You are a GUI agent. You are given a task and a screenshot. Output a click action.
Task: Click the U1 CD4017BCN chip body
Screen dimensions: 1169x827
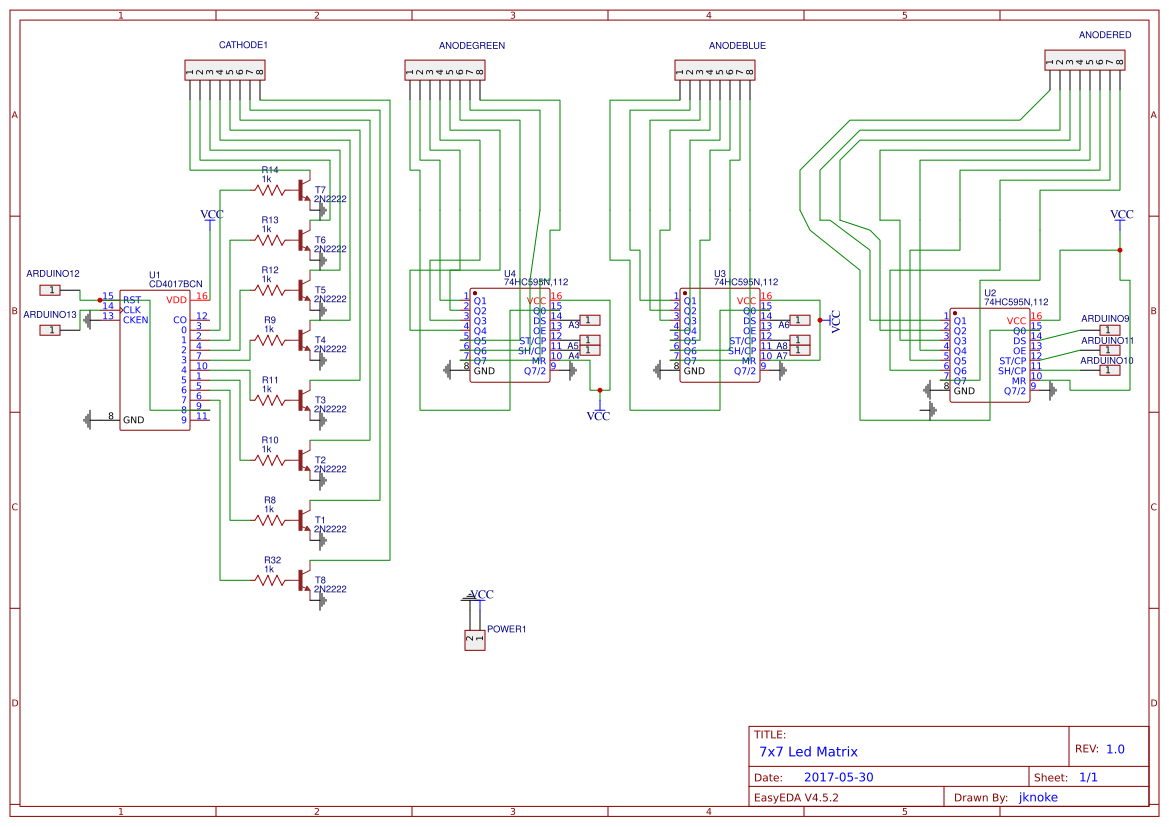155,360
